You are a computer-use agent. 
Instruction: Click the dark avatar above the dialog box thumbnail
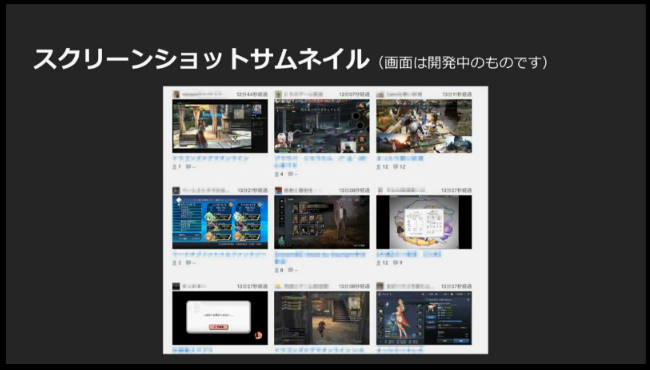pos(176,286)
